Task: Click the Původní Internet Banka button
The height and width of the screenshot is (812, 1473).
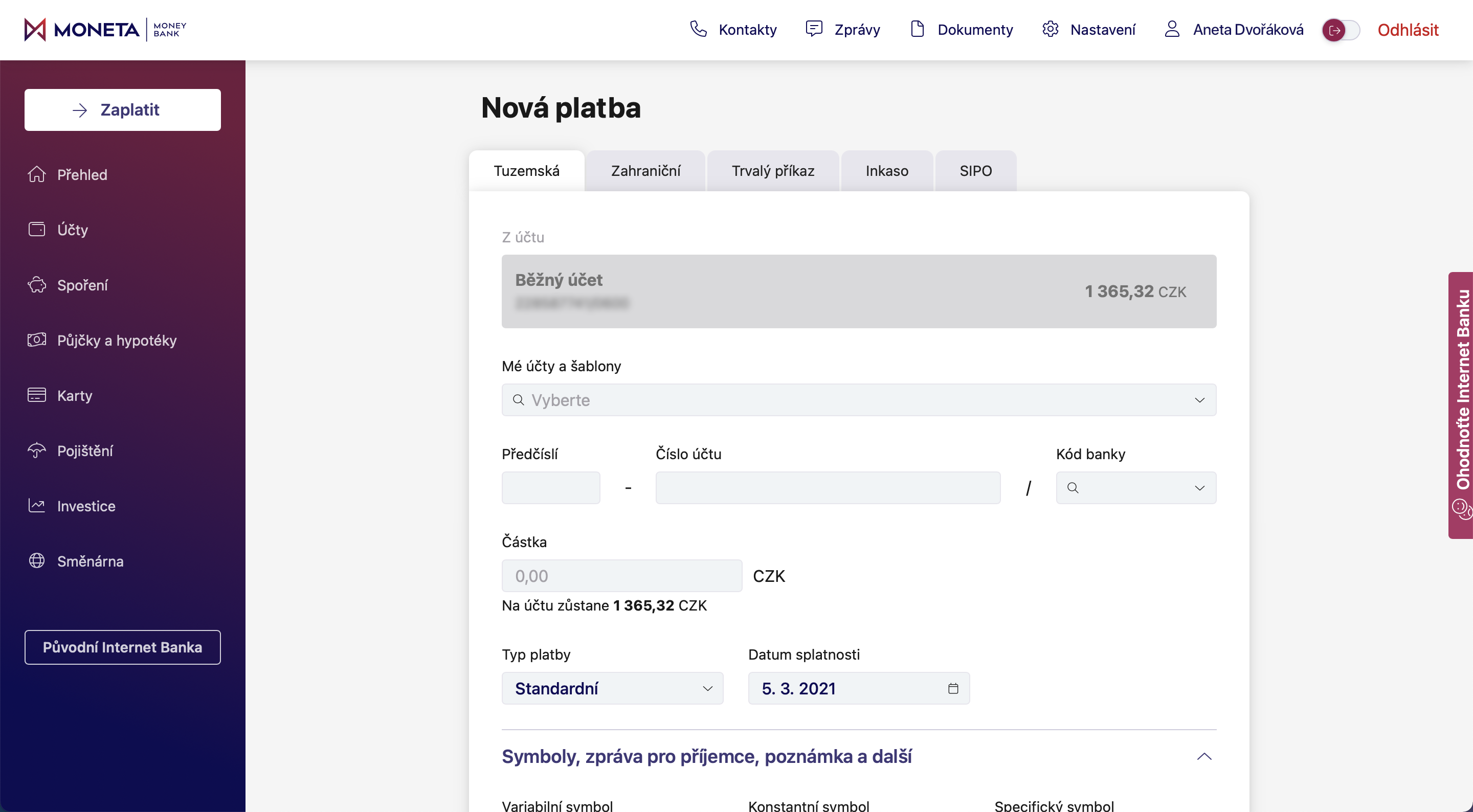Action: tap(122, 647)
